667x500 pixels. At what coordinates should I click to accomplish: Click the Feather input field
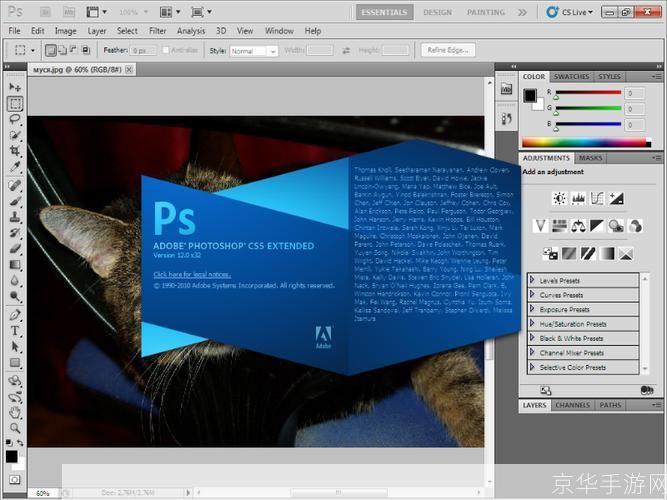point(143,51)
